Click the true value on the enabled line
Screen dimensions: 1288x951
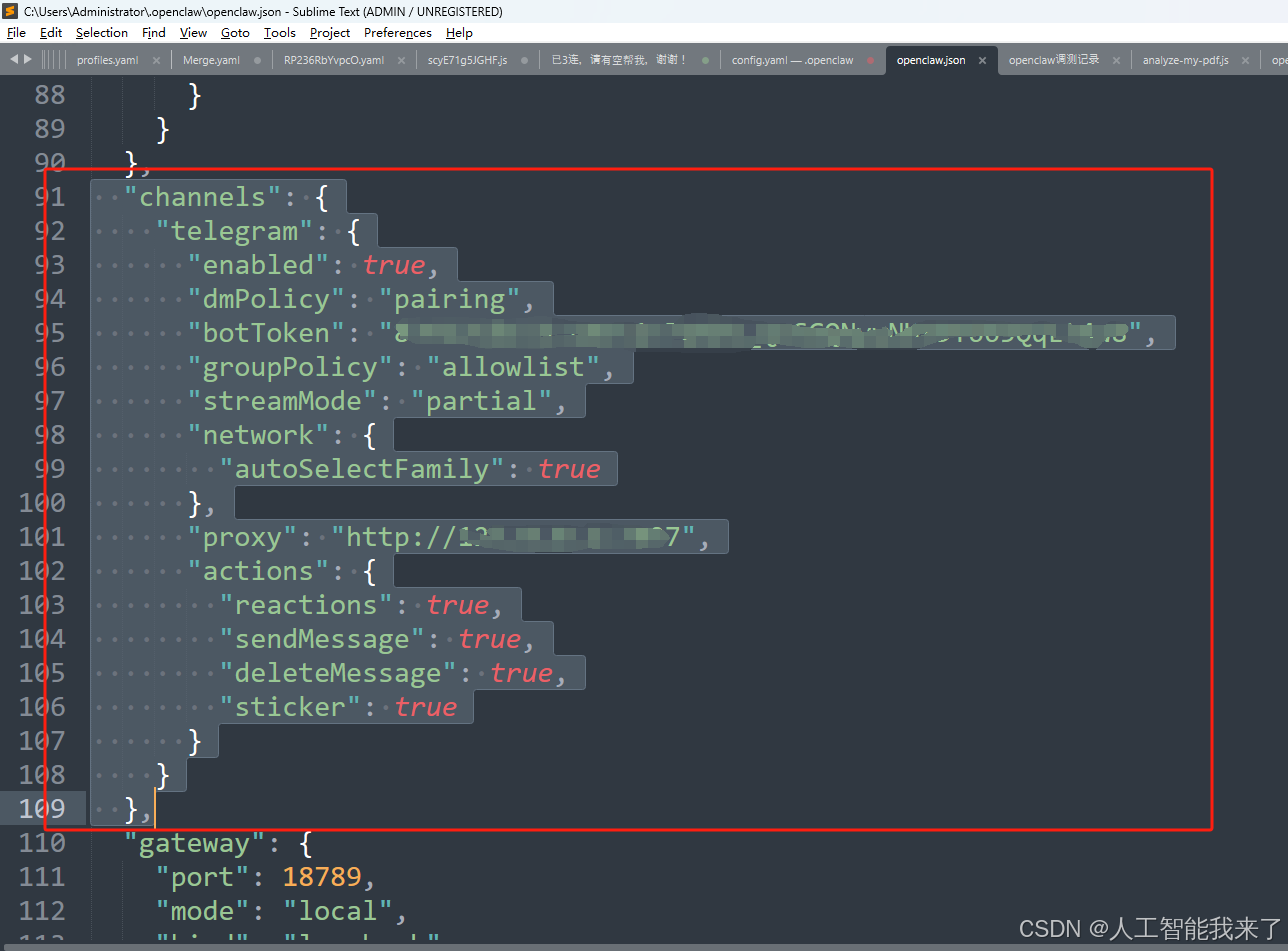[x=394, y=264]
